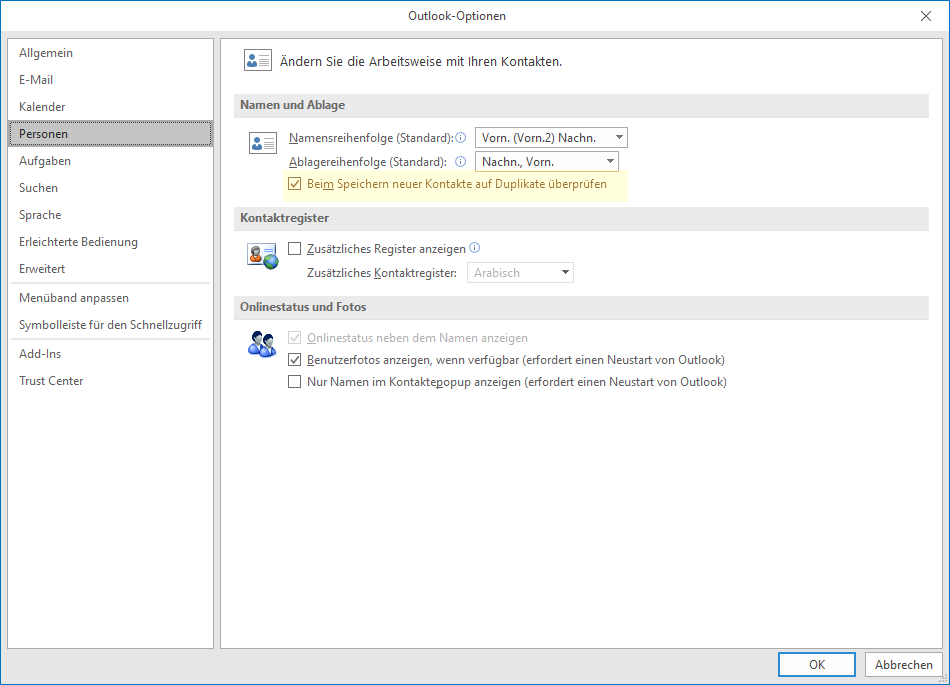Viewport: 950px width, 685px height.
Task: Click the Kontaktregister globe person icon
Action: click(x=262, y=256)
